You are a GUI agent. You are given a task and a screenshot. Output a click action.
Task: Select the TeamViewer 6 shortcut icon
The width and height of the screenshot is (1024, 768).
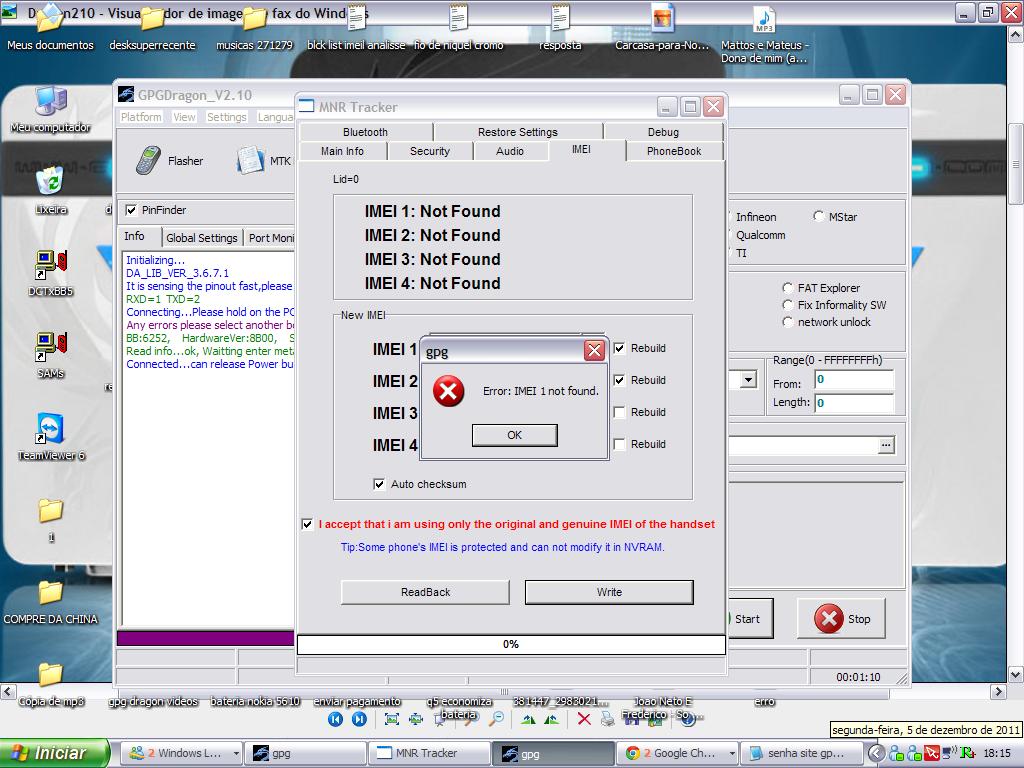coord(50,429)
